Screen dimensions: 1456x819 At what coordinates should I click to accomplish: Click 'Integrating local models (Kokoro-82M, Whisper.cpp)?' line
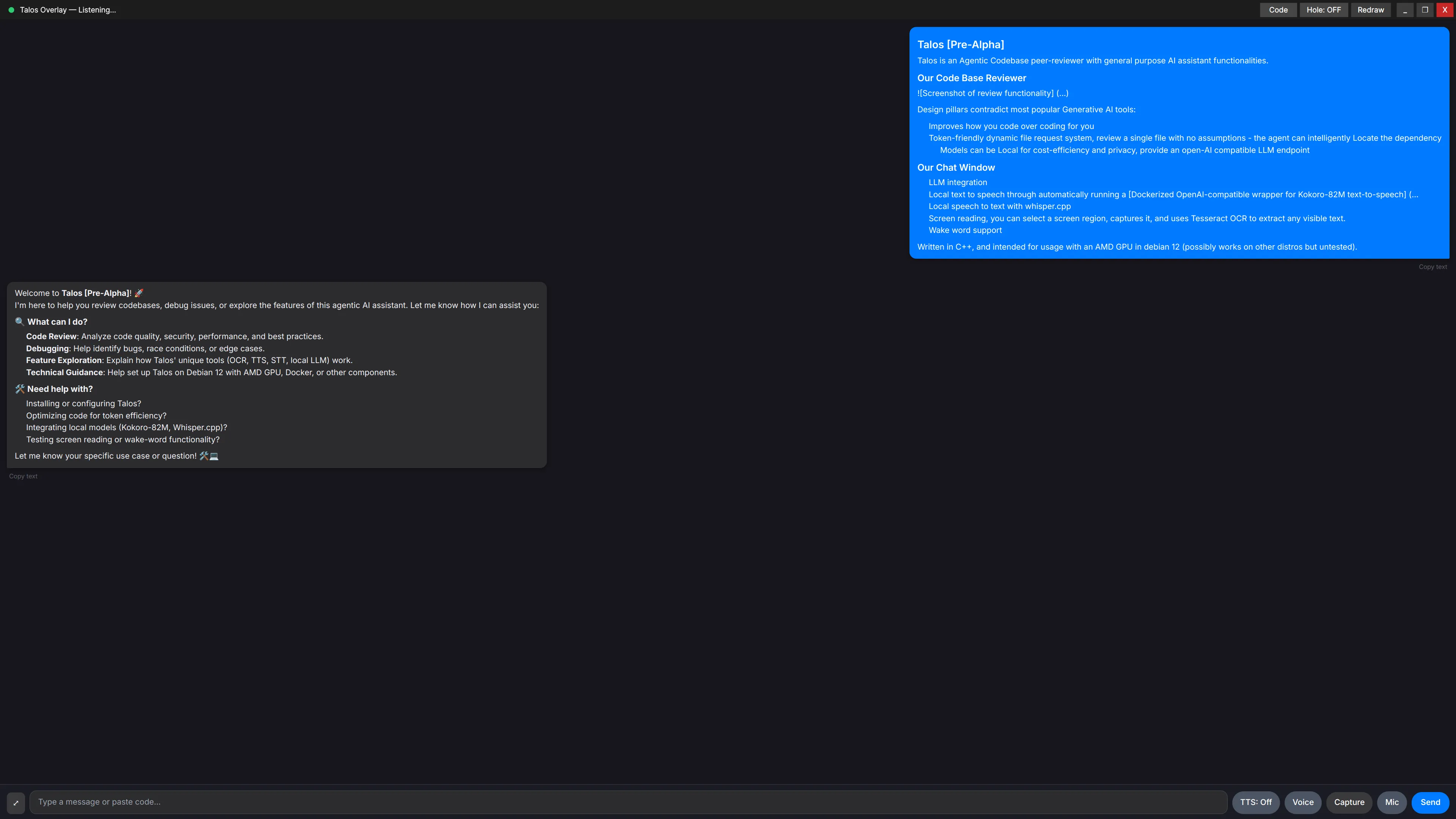(127, 428)
